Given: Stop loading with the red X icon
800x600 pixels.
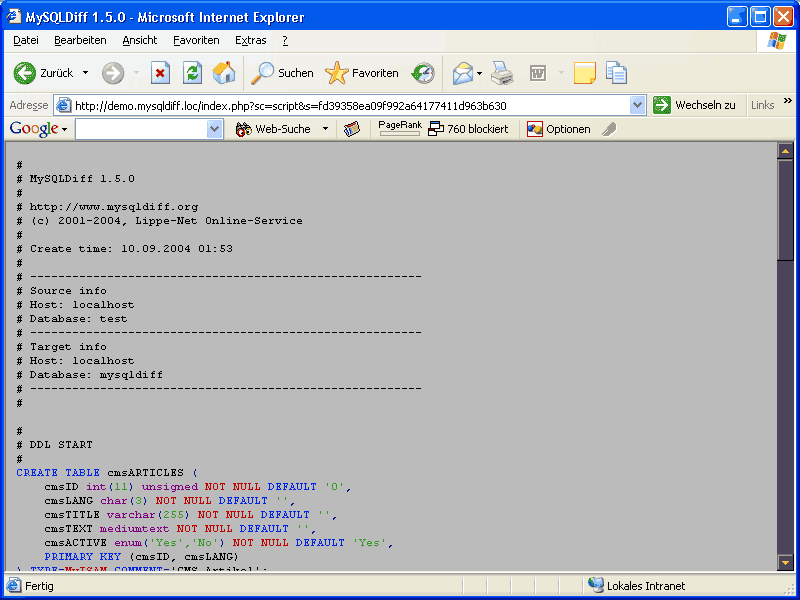Looking at the screenshot, I should 160,73.
